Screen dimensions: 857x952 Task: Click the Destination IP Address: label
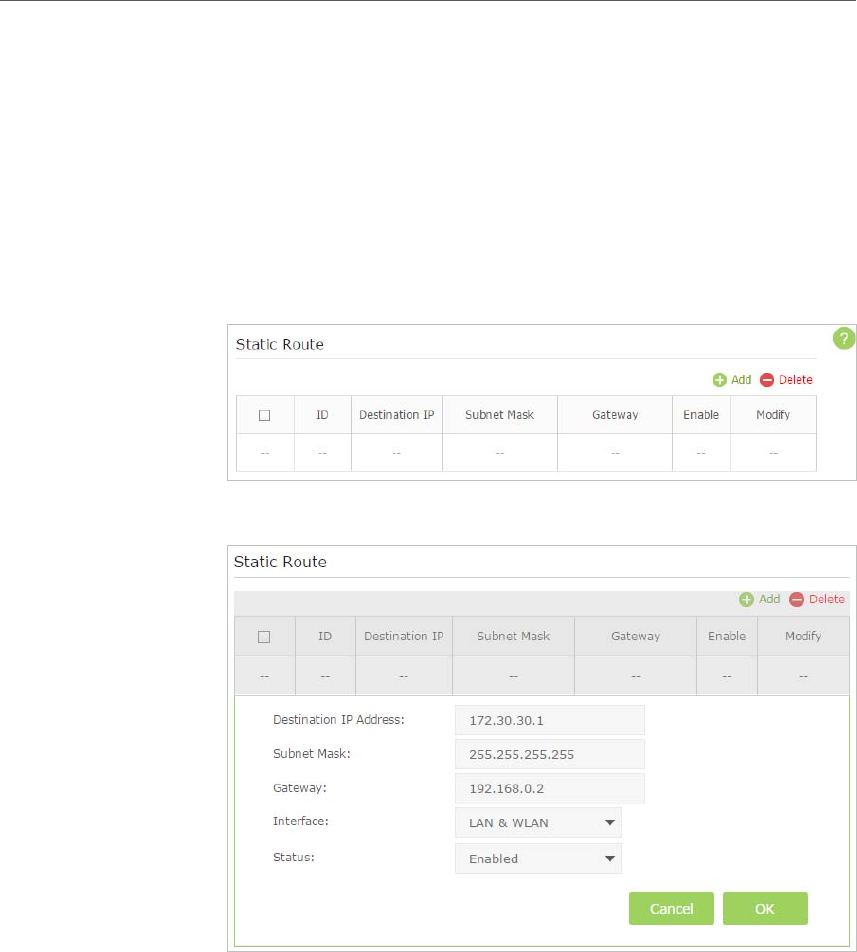click(x=339, y=719)
